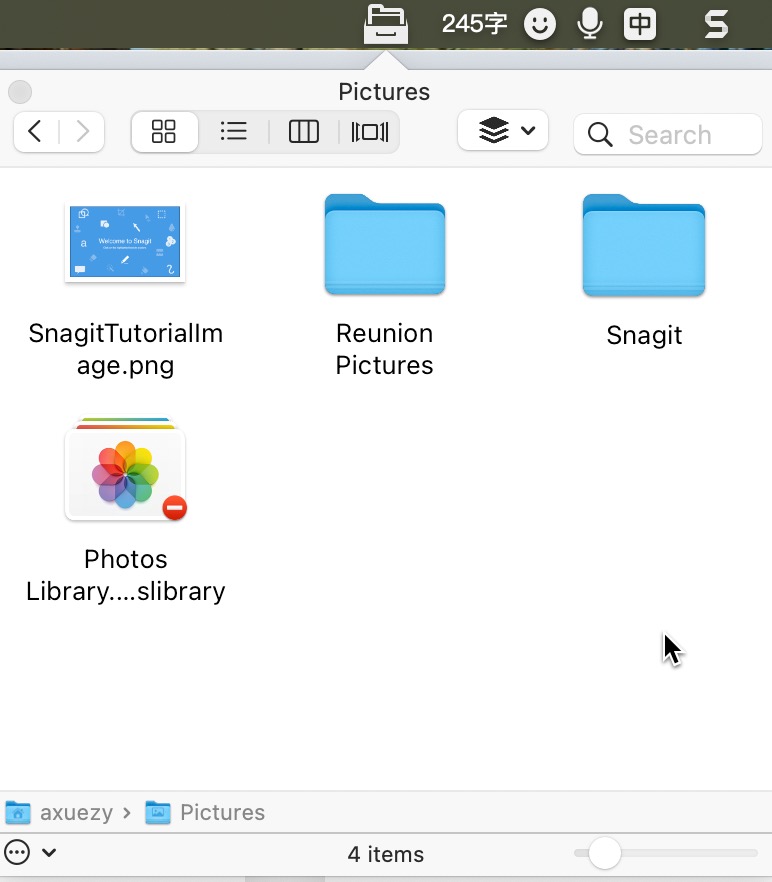The image size is (772, 882).
Task: Open the smiley emoji menu bar icon
Action: [x=540, y=24]
